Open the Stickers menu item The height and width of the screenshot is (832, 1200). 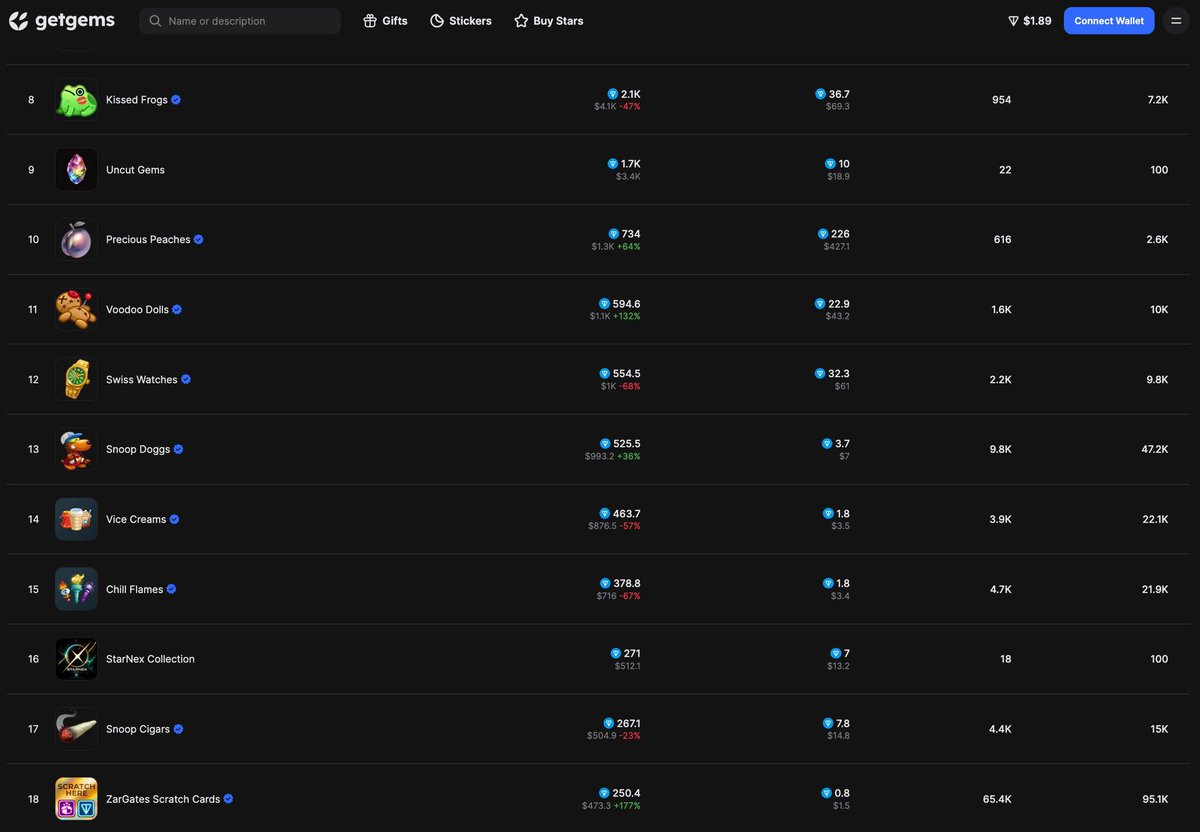tap(461, 21)
